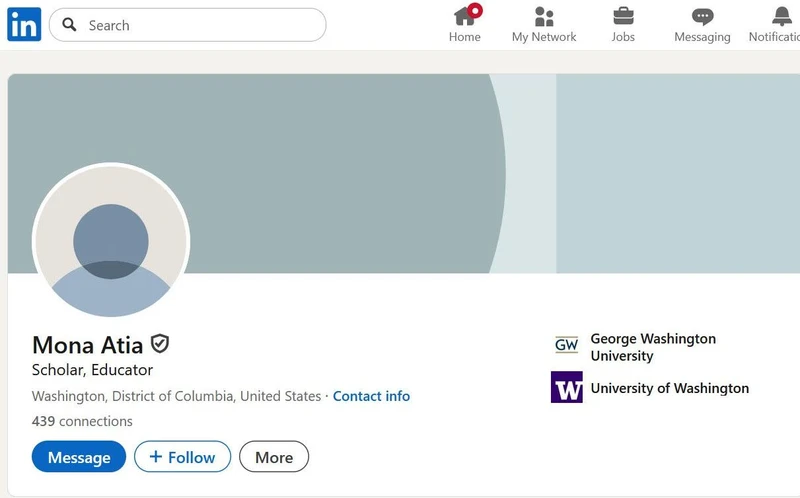The image size is (800, 498).
Task: Select the Home label in the navigation bar
Action: pyautogui.click(x=464, y=37)
